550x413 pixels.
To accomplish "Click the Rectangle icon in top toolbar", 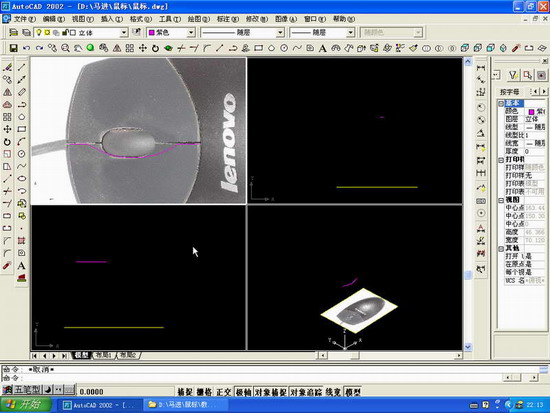I will point(259,48).
